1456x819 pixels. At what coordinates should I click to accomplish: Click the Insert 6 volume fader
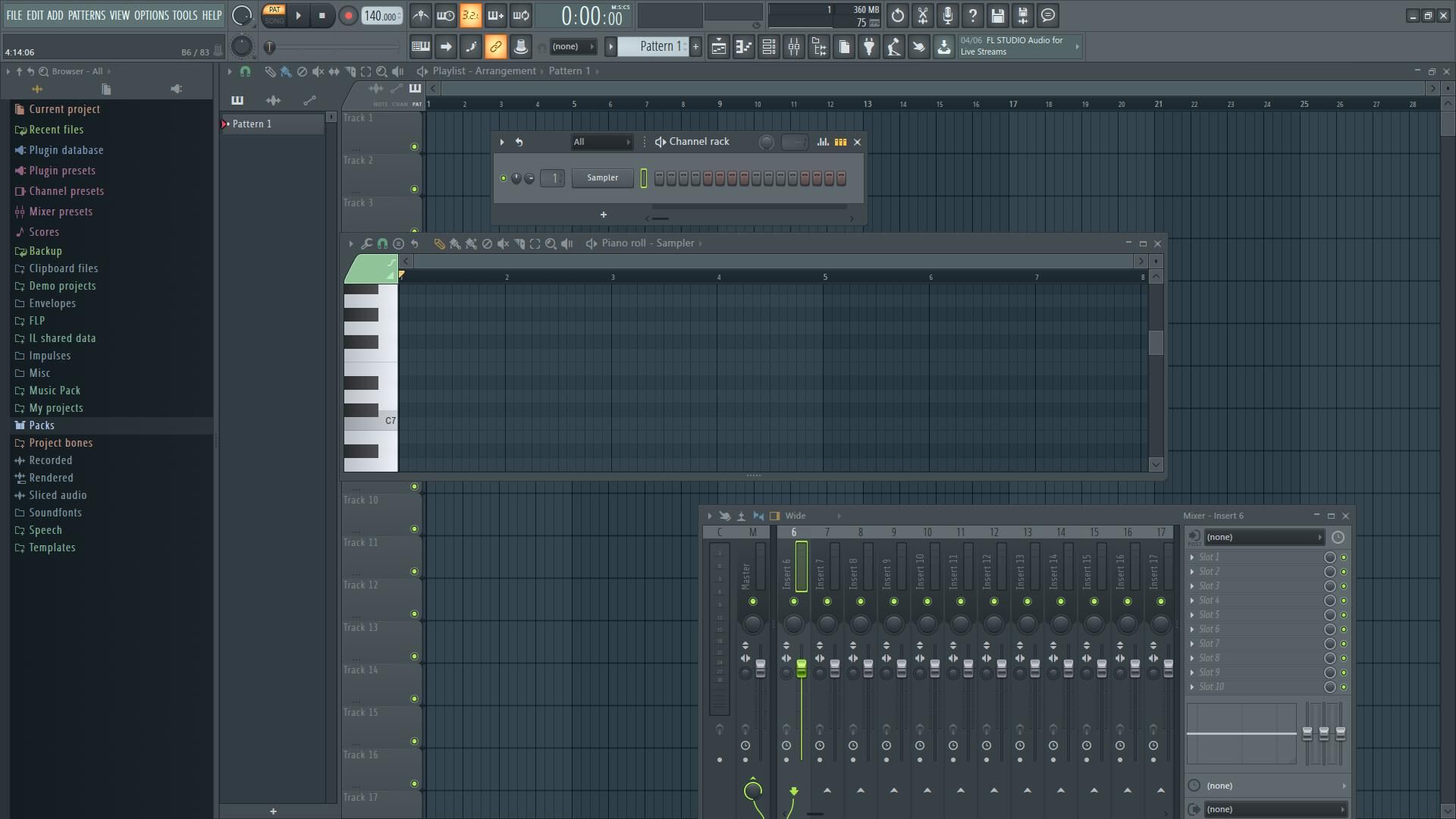802,667
